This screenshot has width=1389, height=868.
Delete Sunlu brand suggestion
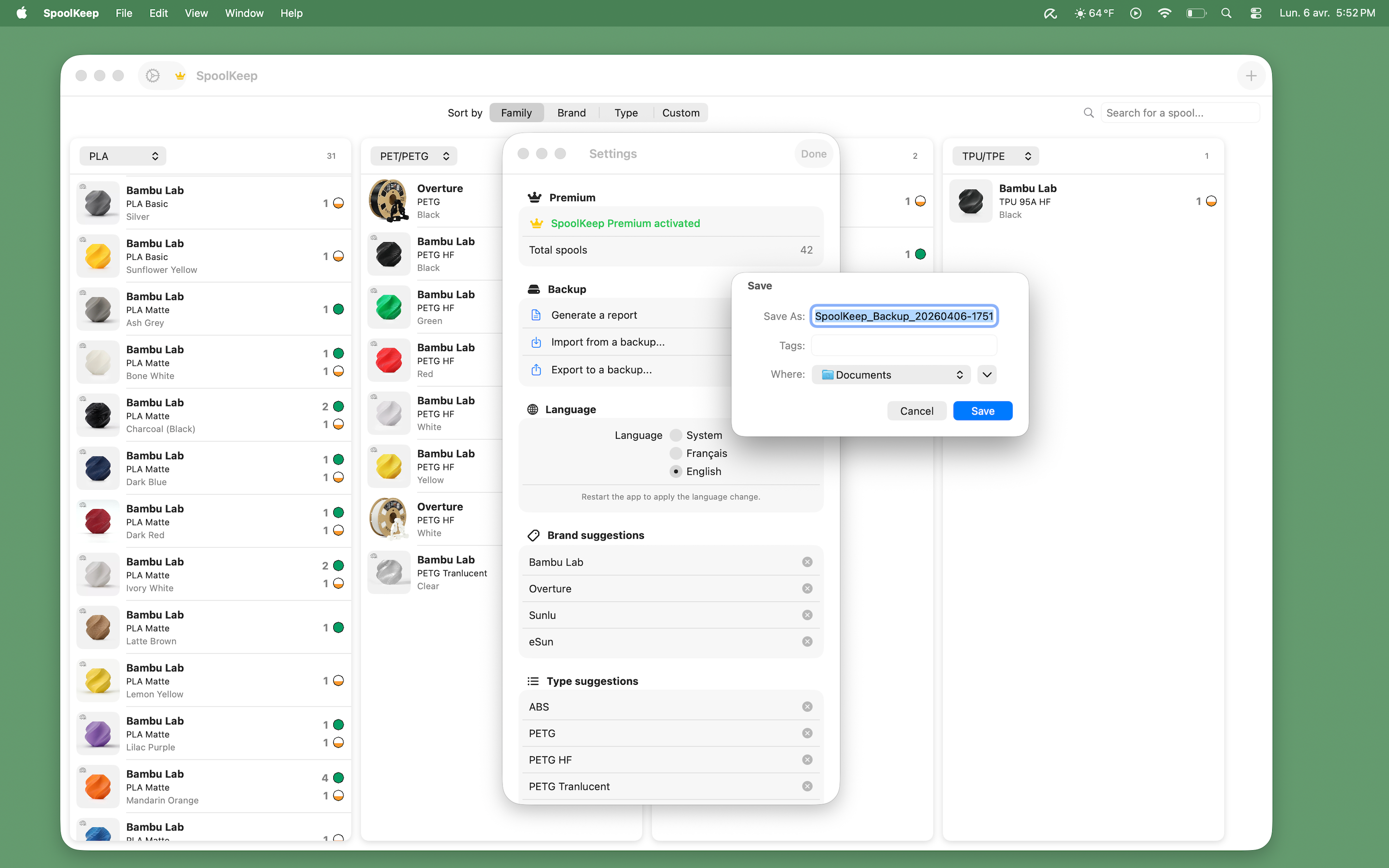807,615
